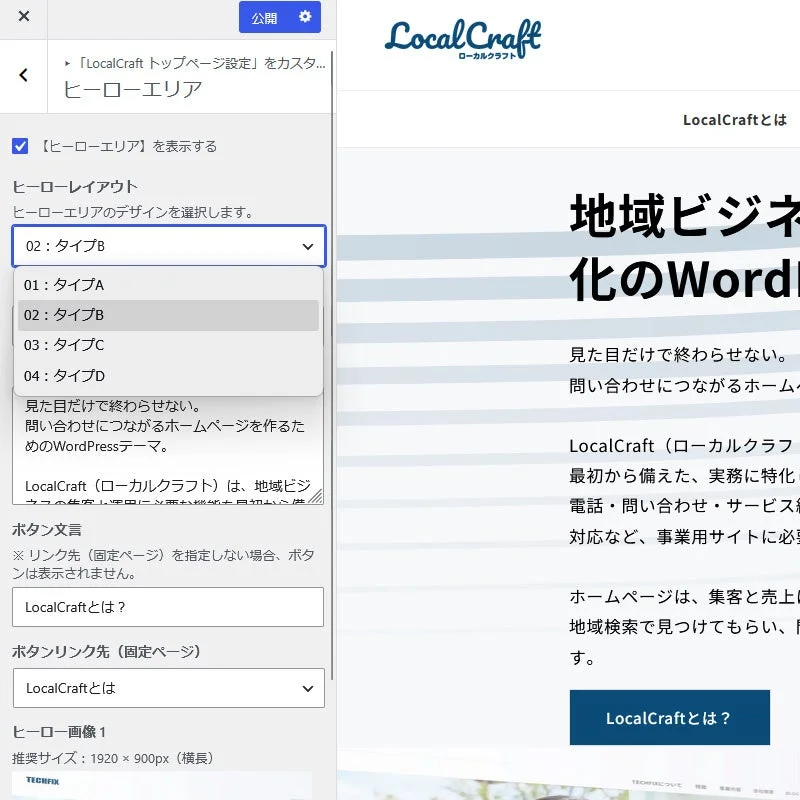Close the customizer with the X icon
The height and width of the screenshot is (800, 800).
click(x=23, y=16)
